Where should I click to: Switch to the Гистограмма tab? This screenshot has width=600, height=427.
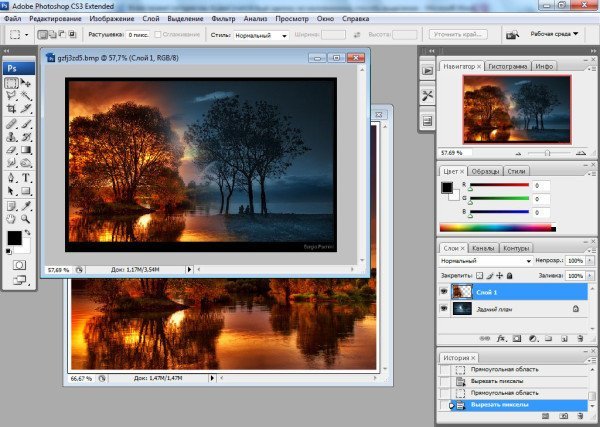(x=508, y=66)
